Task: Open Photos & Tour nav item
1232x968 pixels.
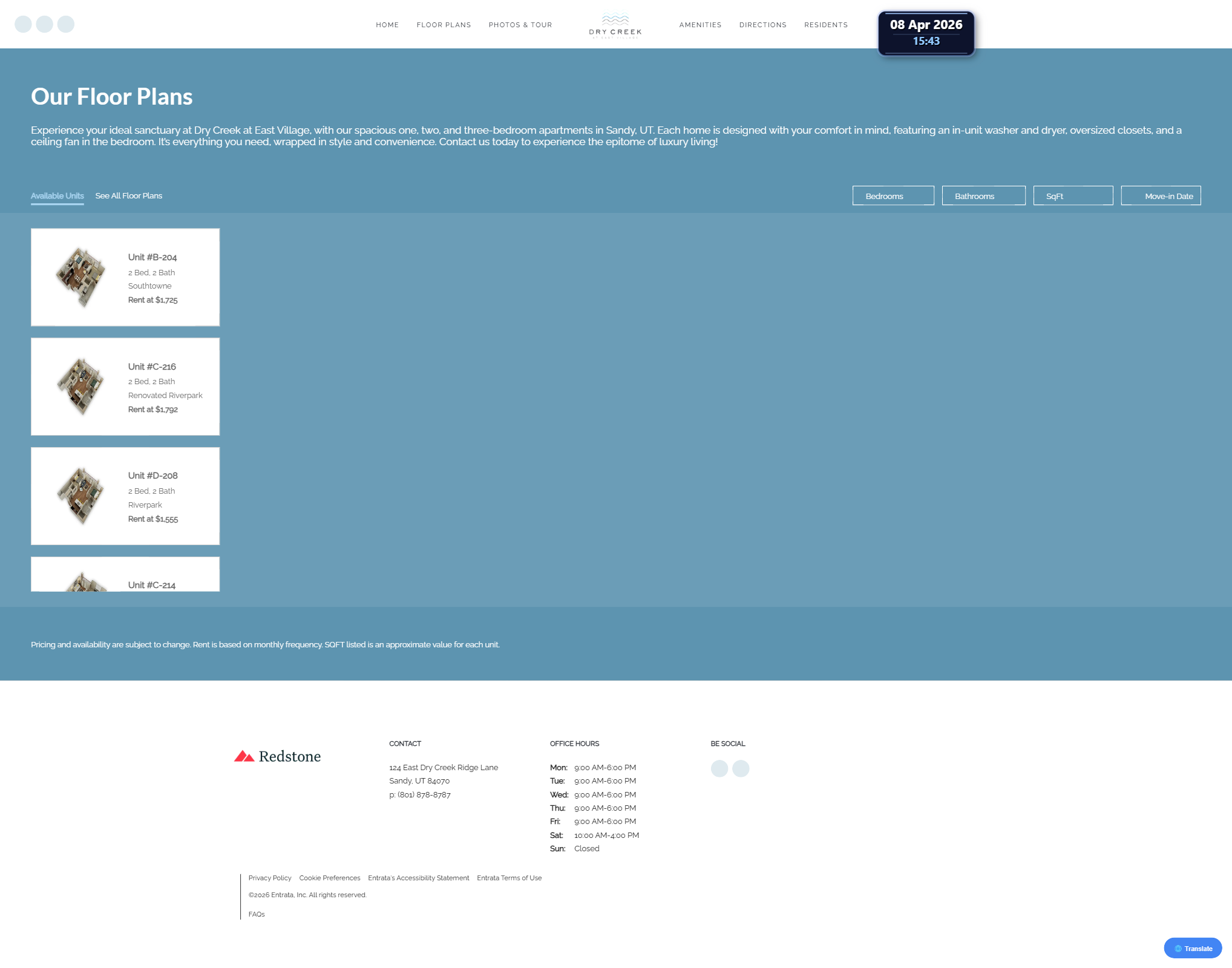Action: pos(520,25)
